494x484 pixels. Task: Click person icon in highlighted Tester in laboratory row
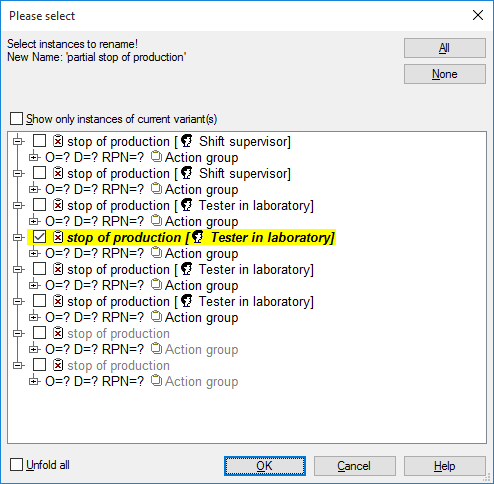(198, 237)
